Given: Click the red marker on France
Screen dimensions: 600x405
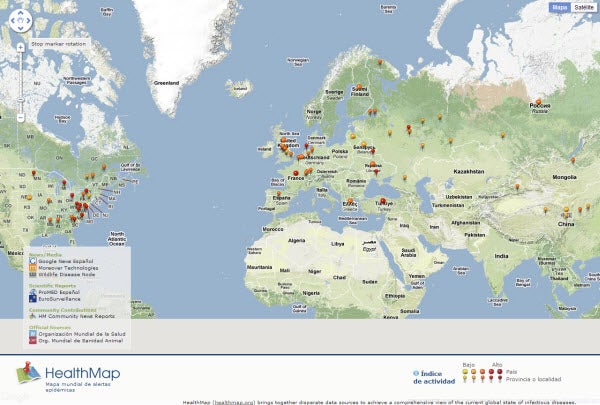Looking at the screenshot, I should click(x=295, y=173).
